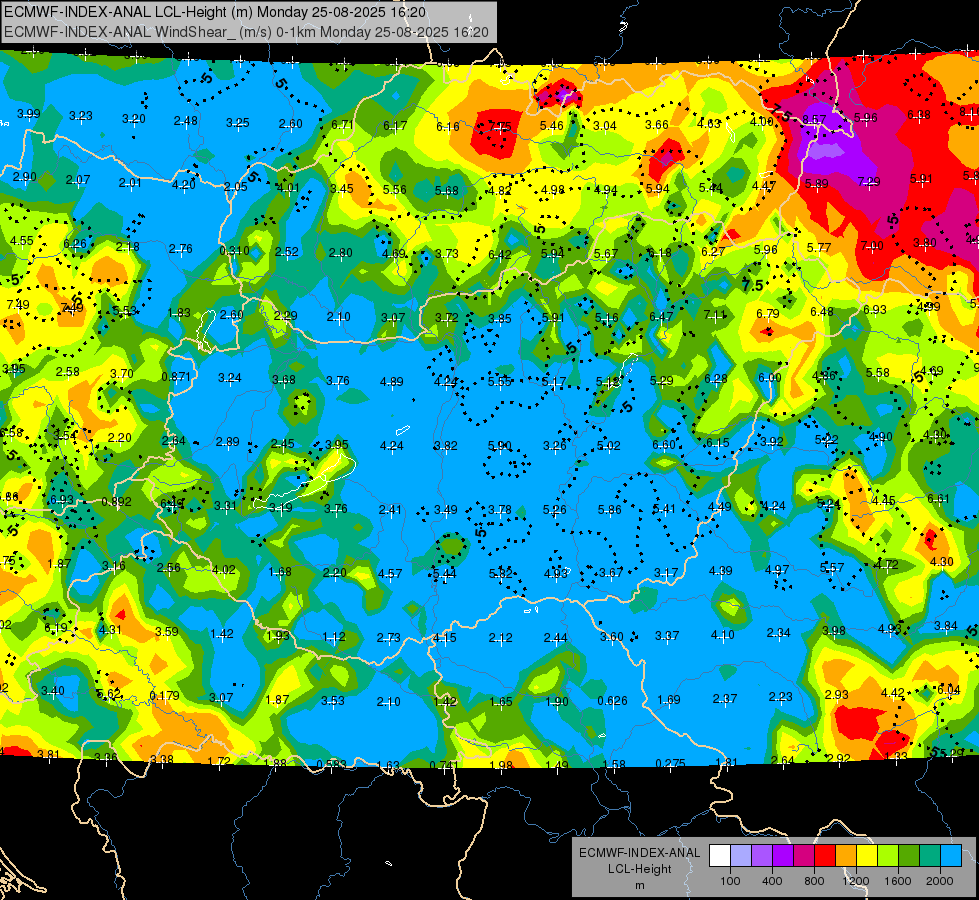Click the 6.71 wind shear value

point(342,124)
